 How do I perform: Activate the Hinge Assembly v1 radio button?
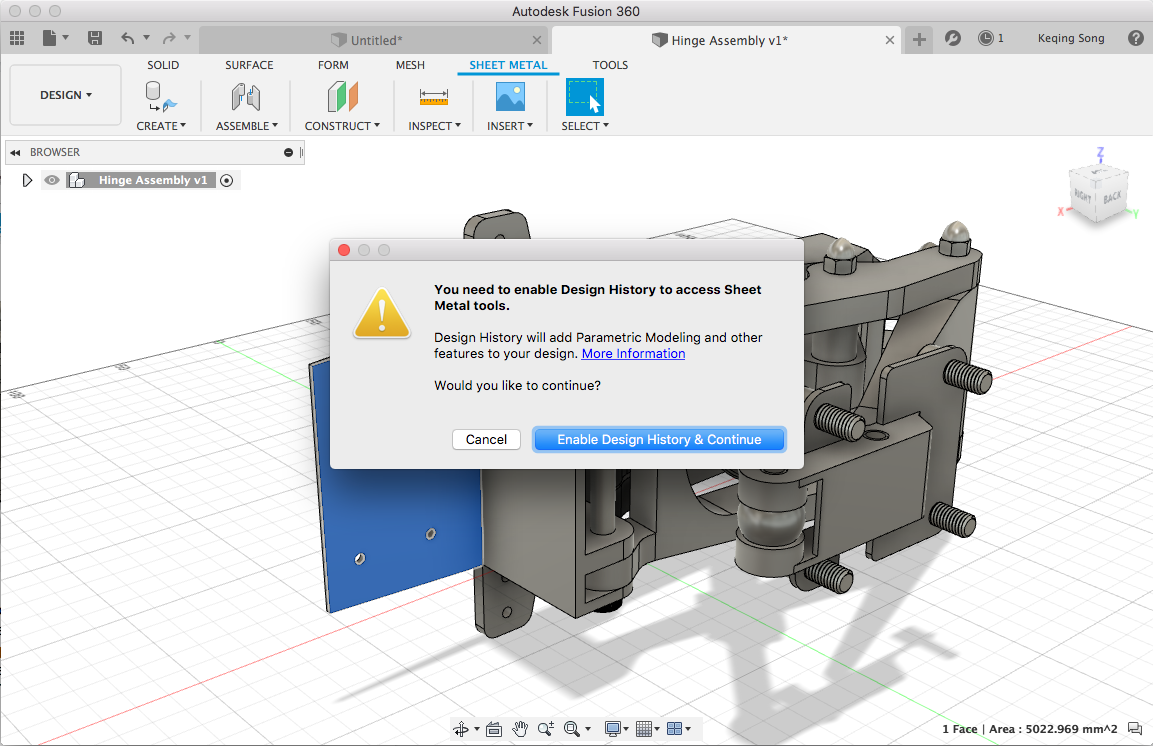click(x=226, y=180)
